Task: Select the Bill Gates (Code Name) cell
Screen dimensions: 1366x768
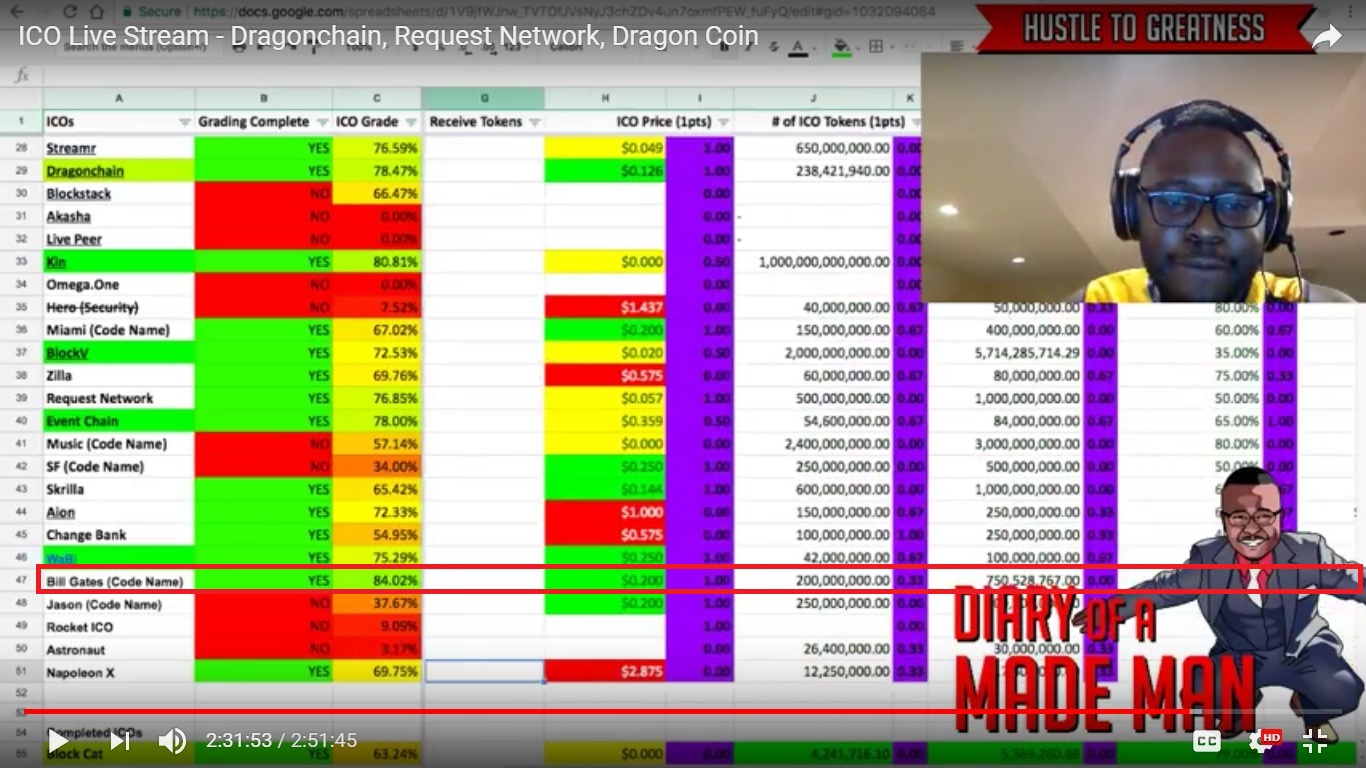Action: 119,581
